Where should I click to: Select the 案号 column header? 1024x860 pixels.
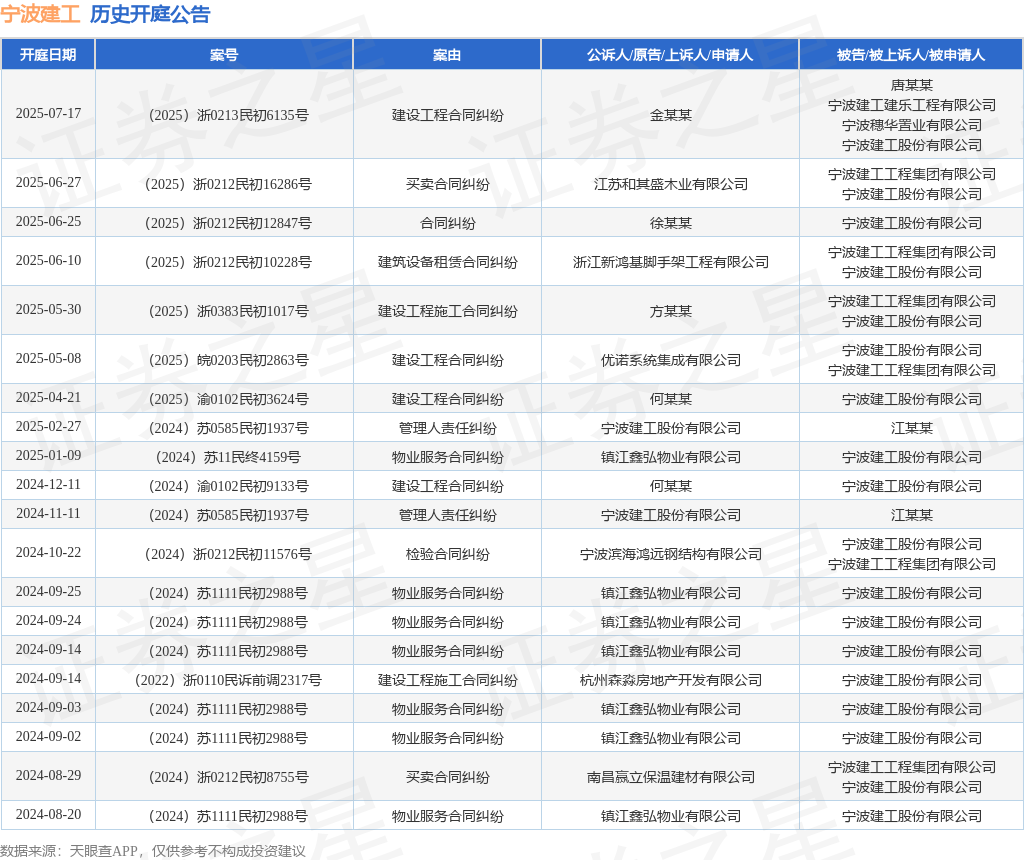(224, 55)
